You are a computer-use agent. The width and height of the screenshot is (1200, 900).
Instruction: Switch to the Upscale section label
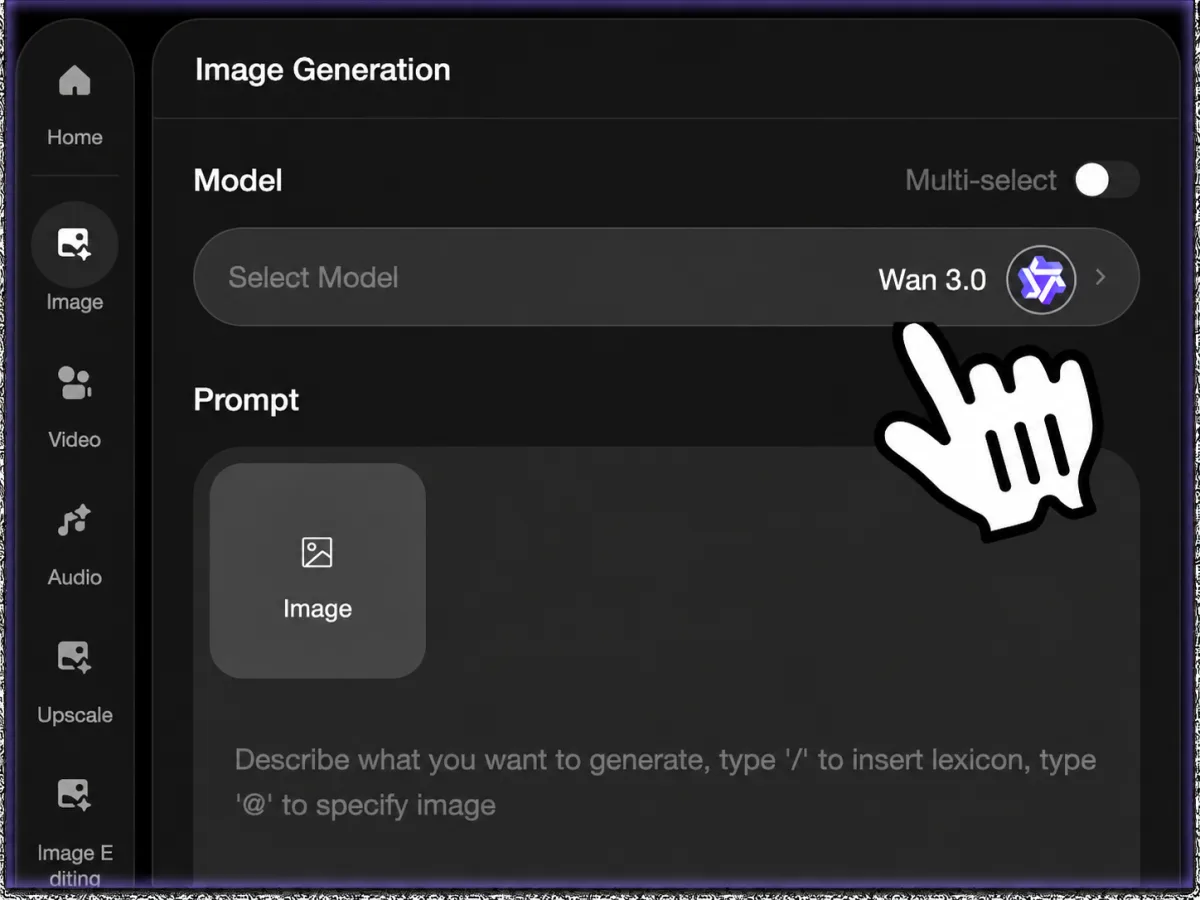[x=75, y=715]
